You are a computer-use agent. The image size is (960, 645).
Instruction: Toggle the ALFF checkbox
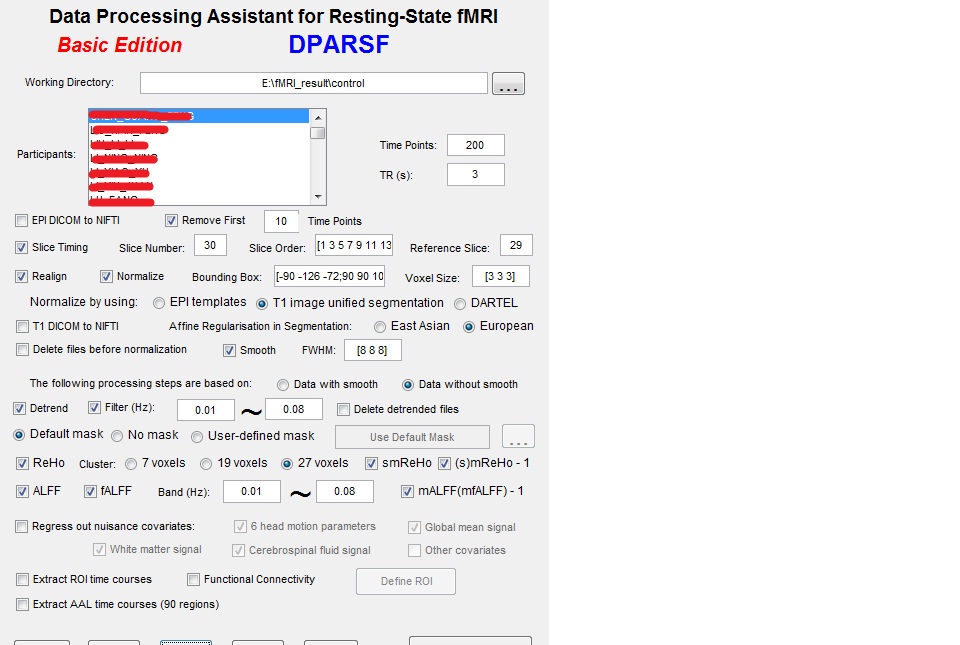pyautogui.click(x=23, y=491)
